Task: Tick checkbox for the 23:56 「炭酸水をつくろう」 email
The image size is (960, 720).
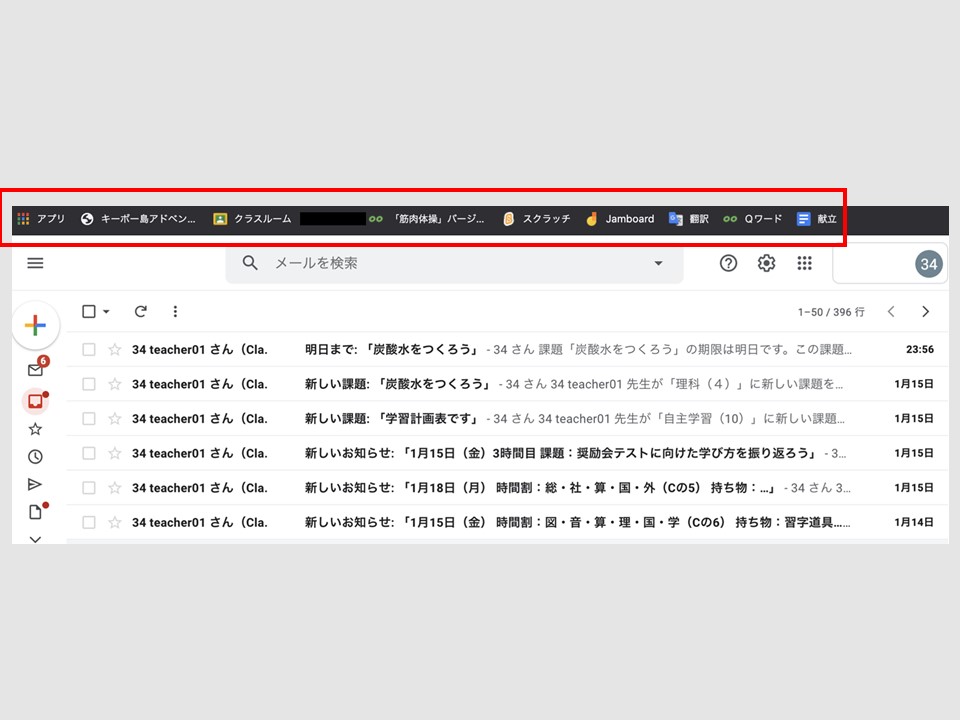Action: (x=89, y=350)
